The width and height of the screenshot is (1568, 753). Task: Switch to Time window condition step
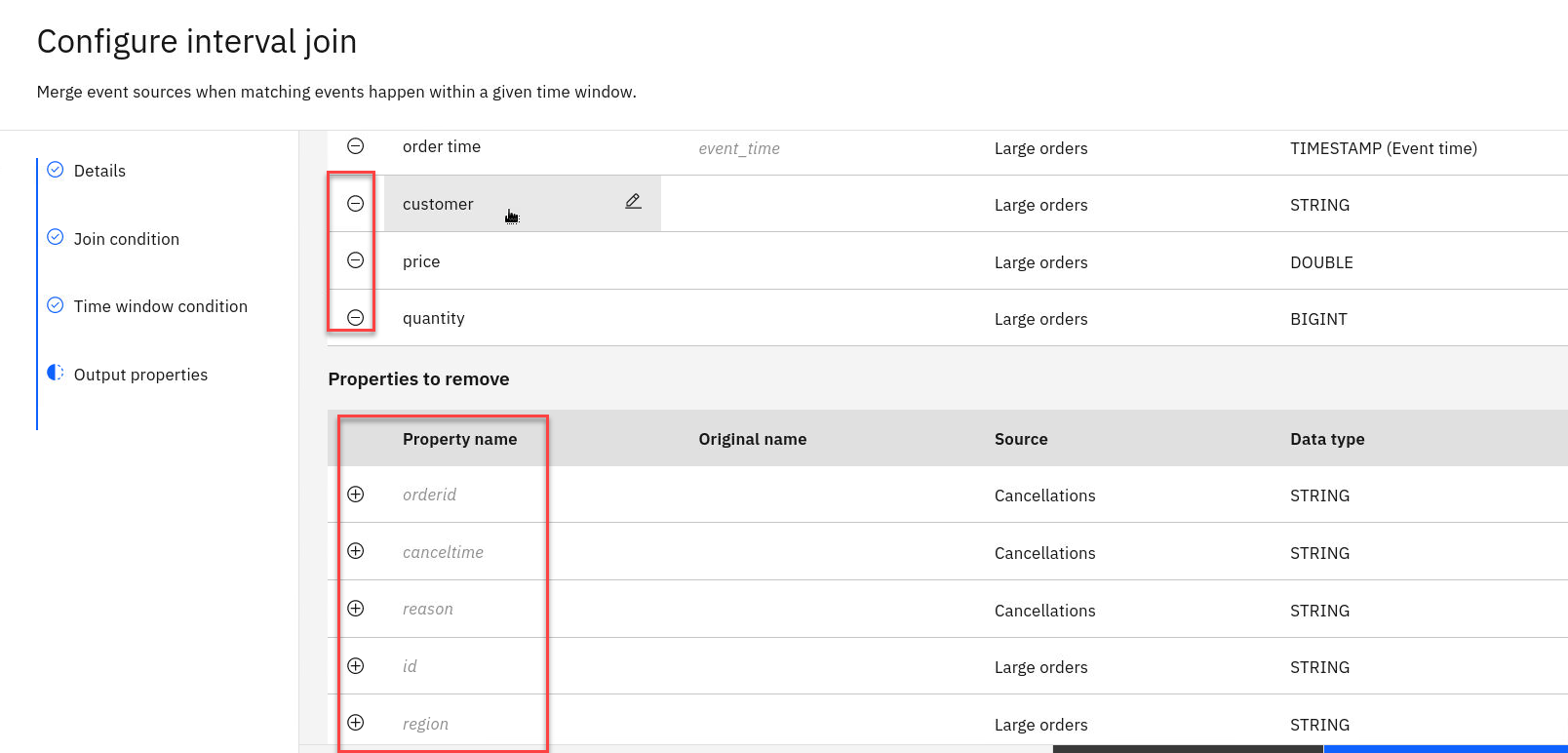tap(160, 306)
